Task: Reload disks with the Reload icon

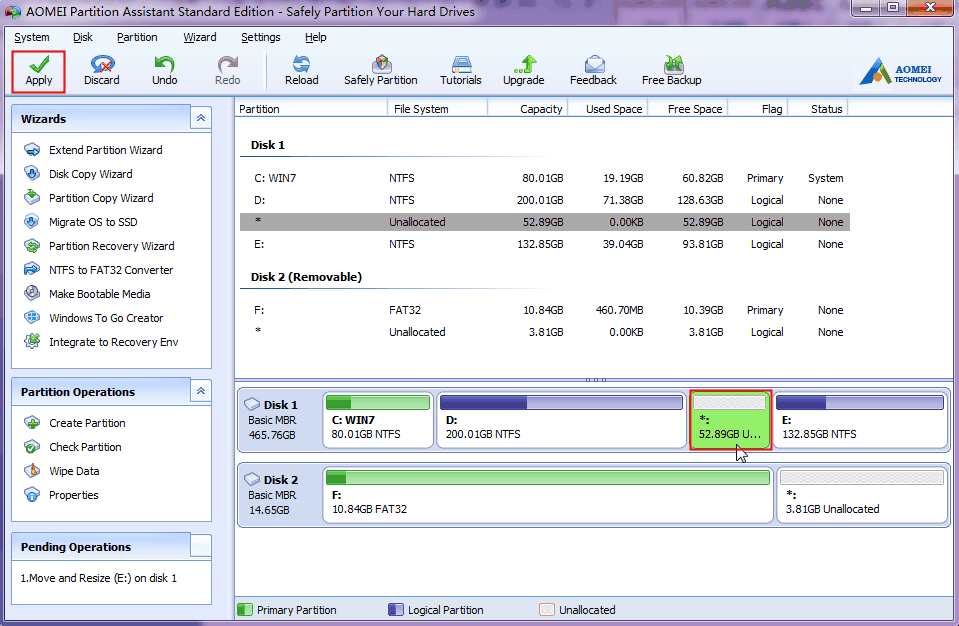Action: click(302, 64)
